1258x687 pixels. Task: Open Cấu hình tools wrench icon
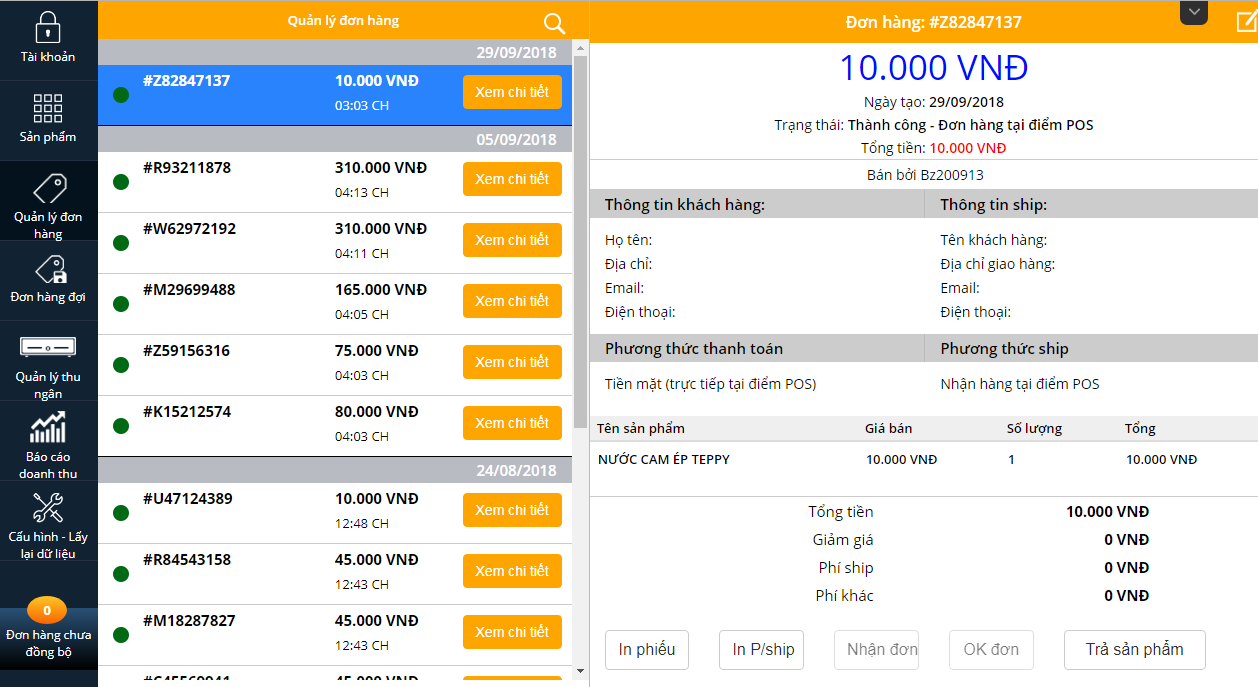pos(48,508)
